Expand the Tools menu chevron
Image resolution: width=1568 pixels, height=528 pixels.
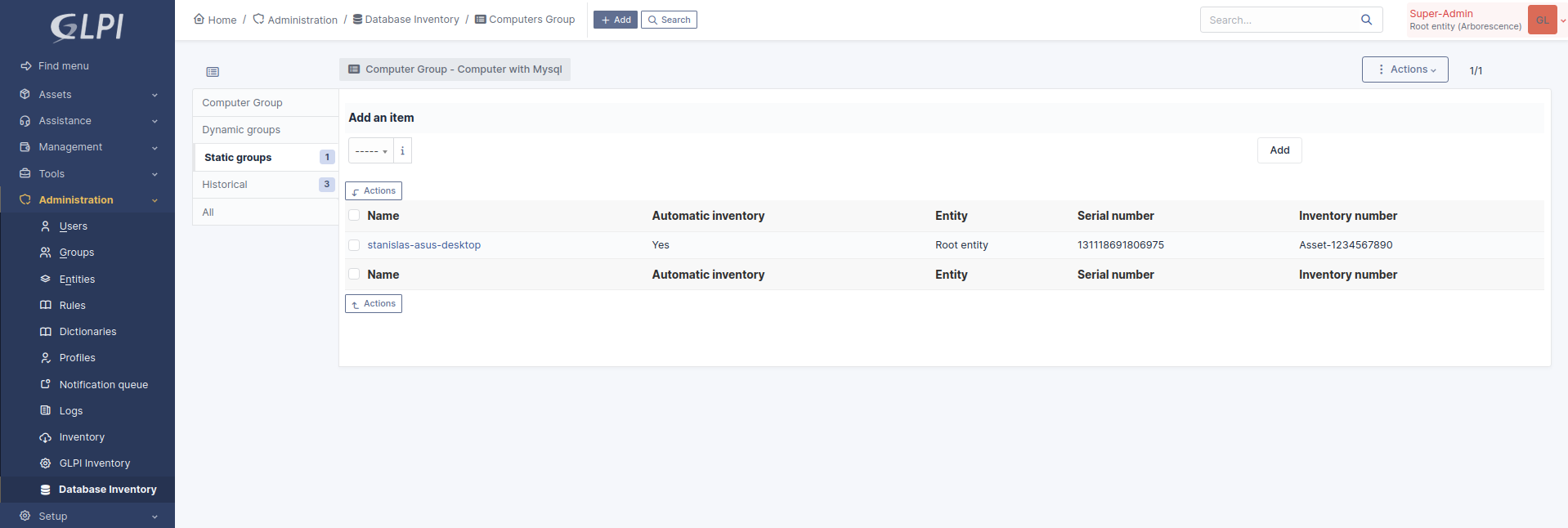[x=155, y=175]
